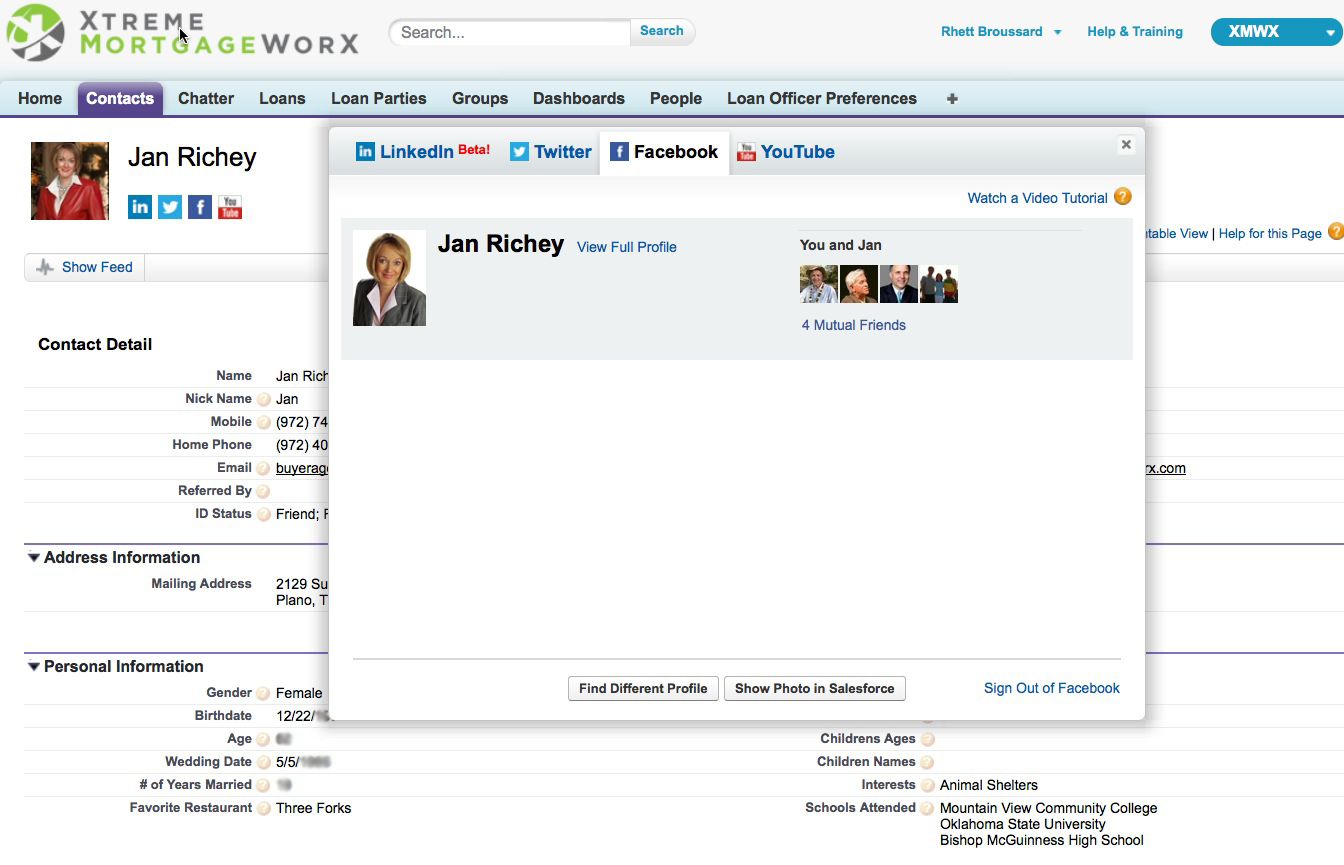
Task: Click the Find Different Profile button
Action: 643,689
